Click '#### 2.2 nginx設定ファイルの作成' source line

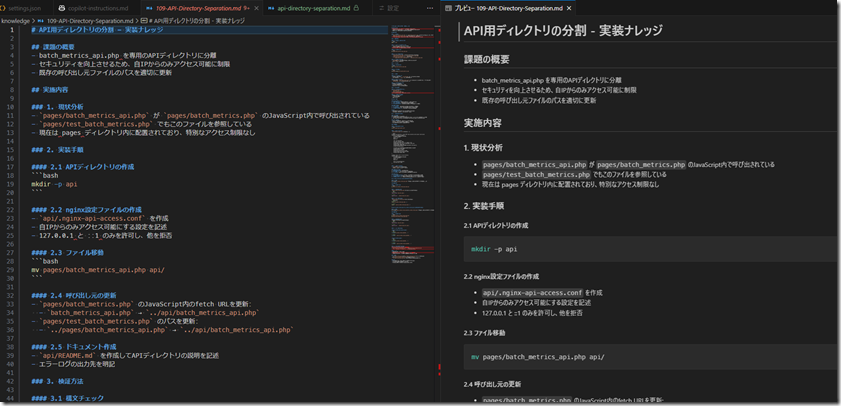(87, 210)
